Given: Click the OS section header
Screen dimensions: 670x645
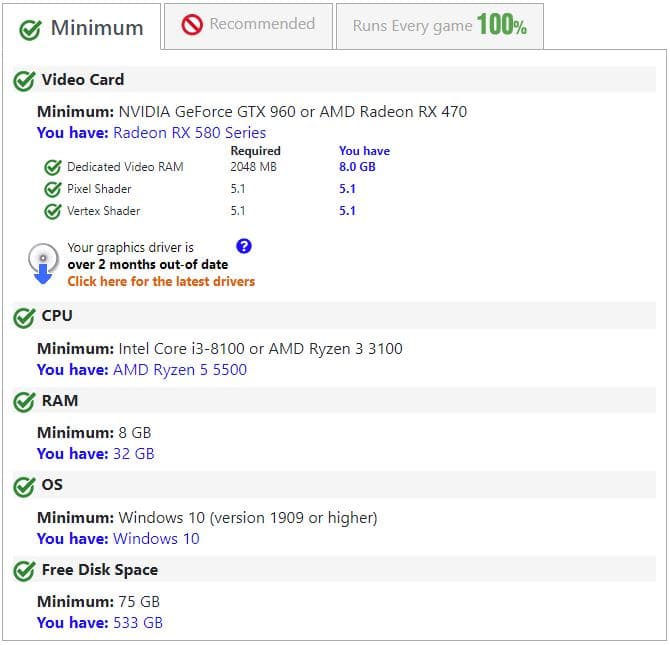Looking at the screenshot, I should pos(334,485).
